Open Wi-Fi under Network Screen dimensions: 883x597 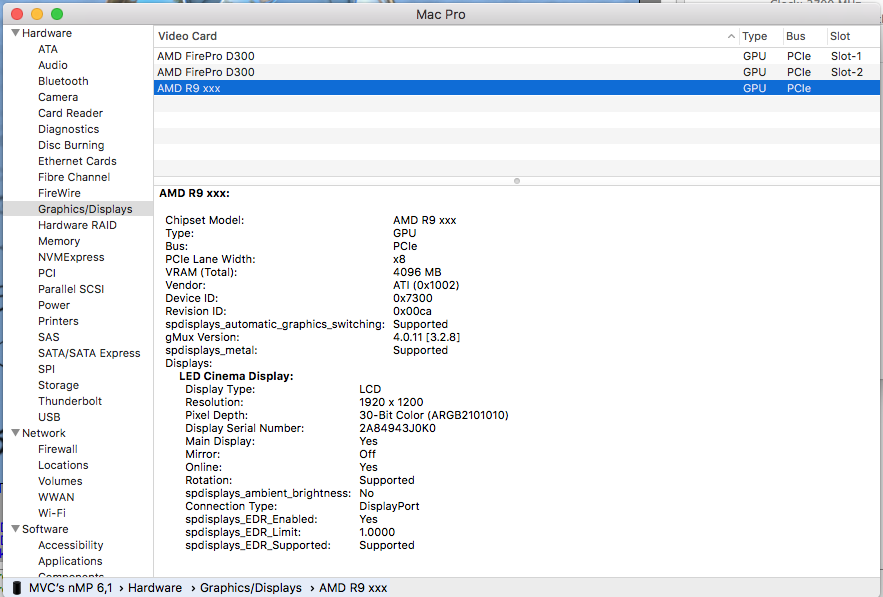51,513
